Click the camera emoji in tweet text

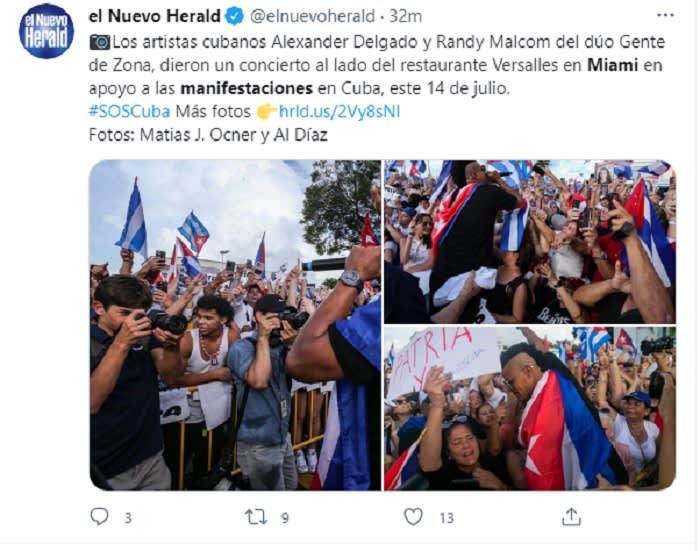point(100,42)
